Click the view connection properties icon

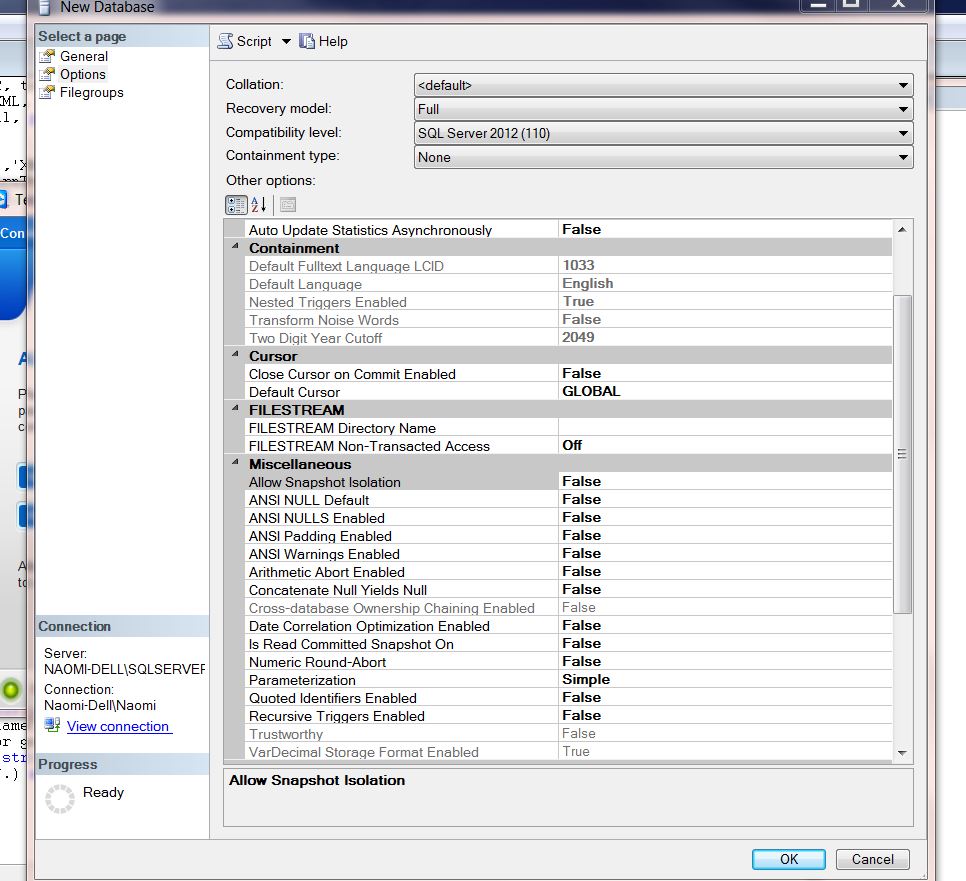tap(52, 725)
